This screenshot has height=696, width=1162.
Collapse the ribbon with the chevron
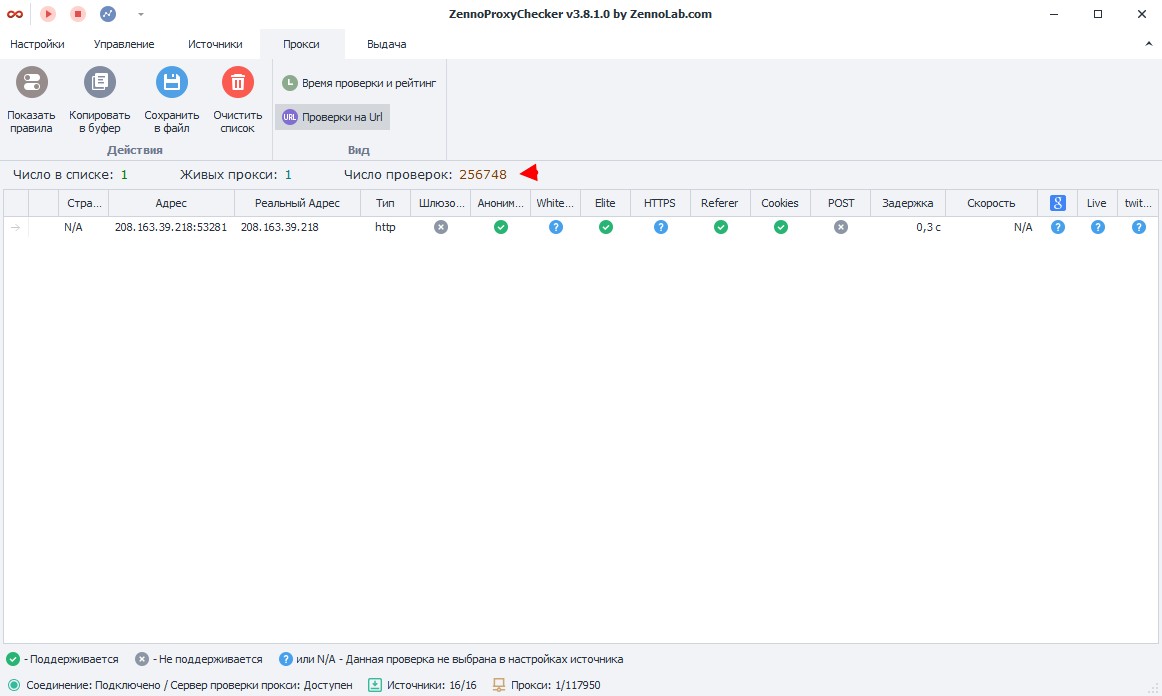(x=1149, y=44)
